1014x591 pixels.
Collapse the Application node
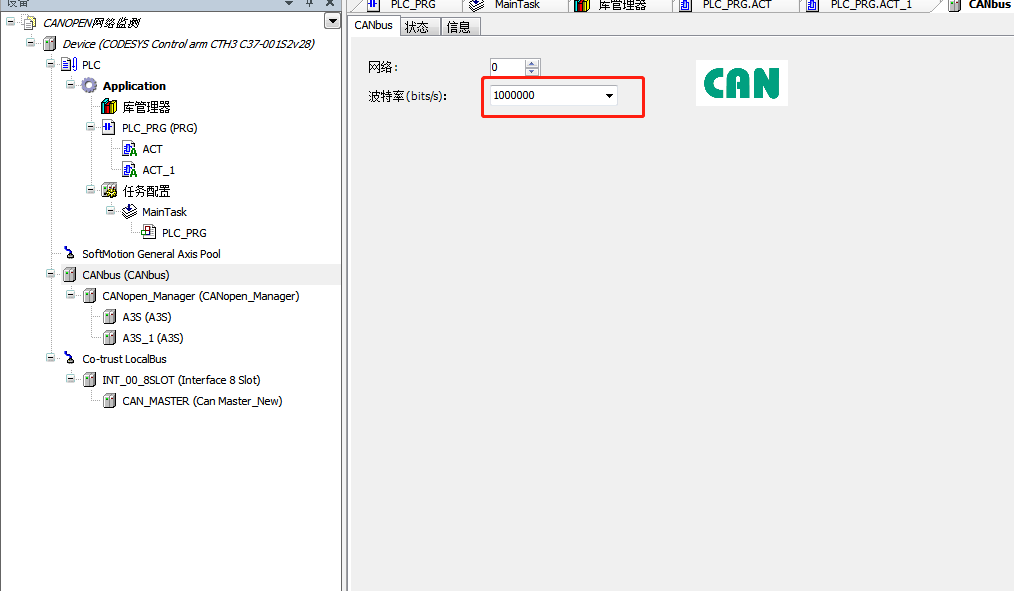70,84
